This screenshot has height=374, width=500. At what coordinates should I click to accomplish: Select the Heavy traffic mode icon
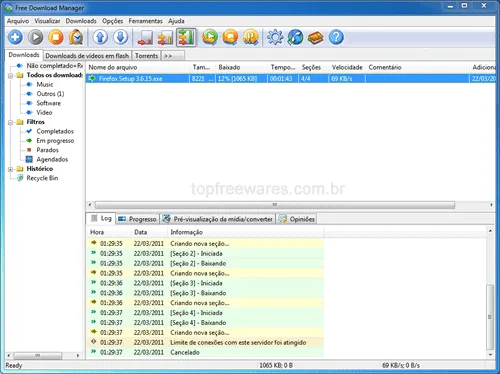coord(186,37)
